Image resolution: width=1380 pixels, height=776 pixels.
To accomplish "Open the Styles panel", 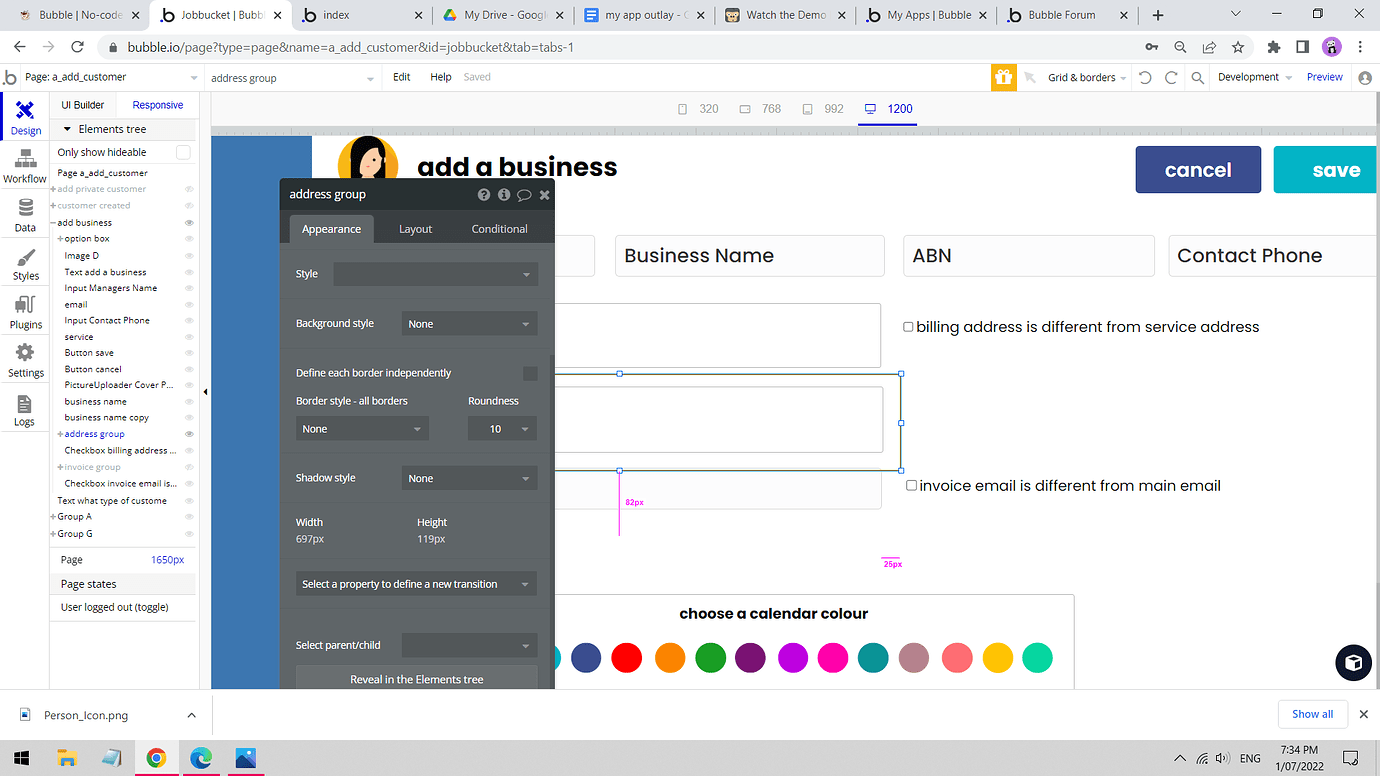I will [x=24, y=262].
